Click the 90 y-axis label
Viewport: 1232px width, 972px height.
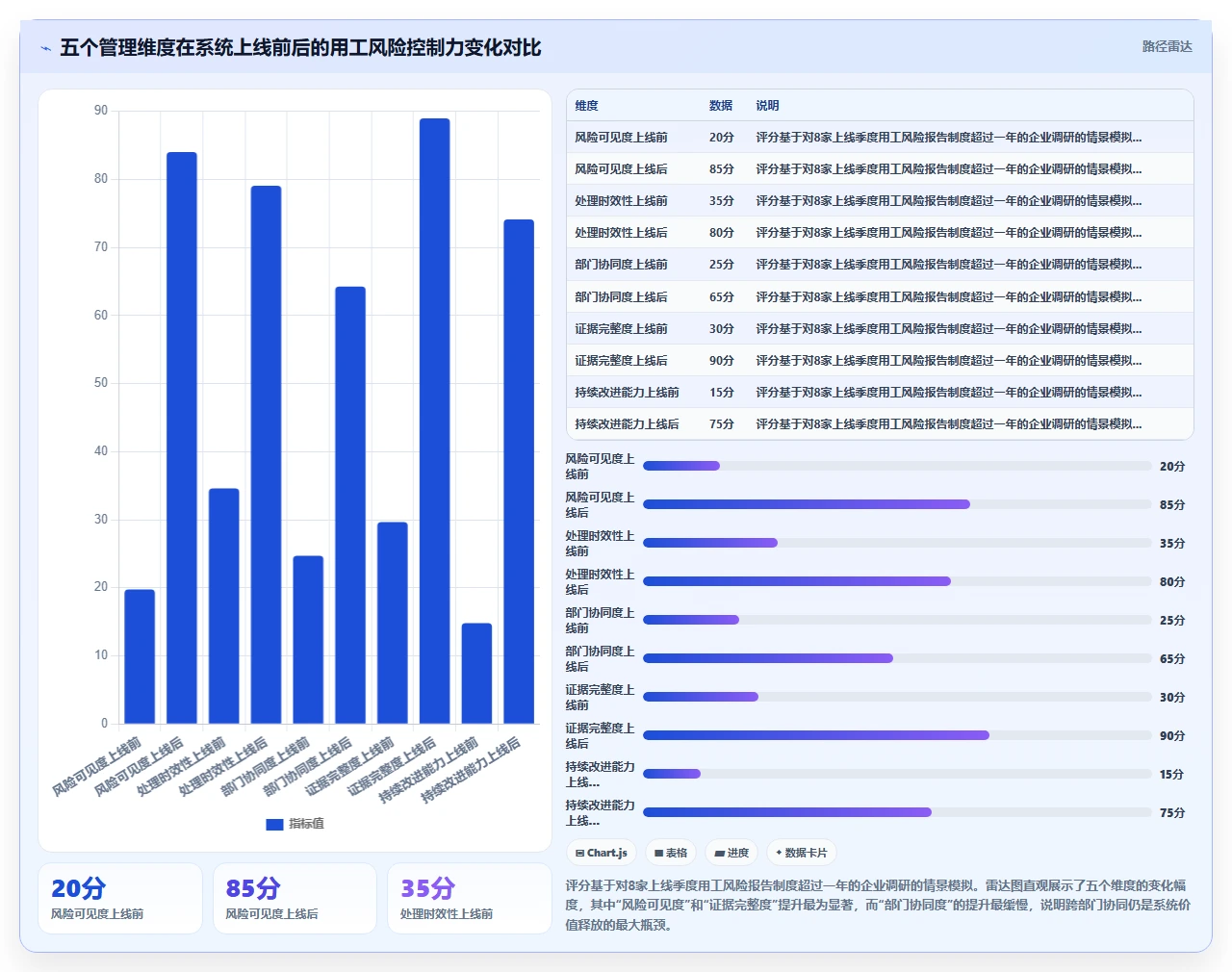pos(101,111)
